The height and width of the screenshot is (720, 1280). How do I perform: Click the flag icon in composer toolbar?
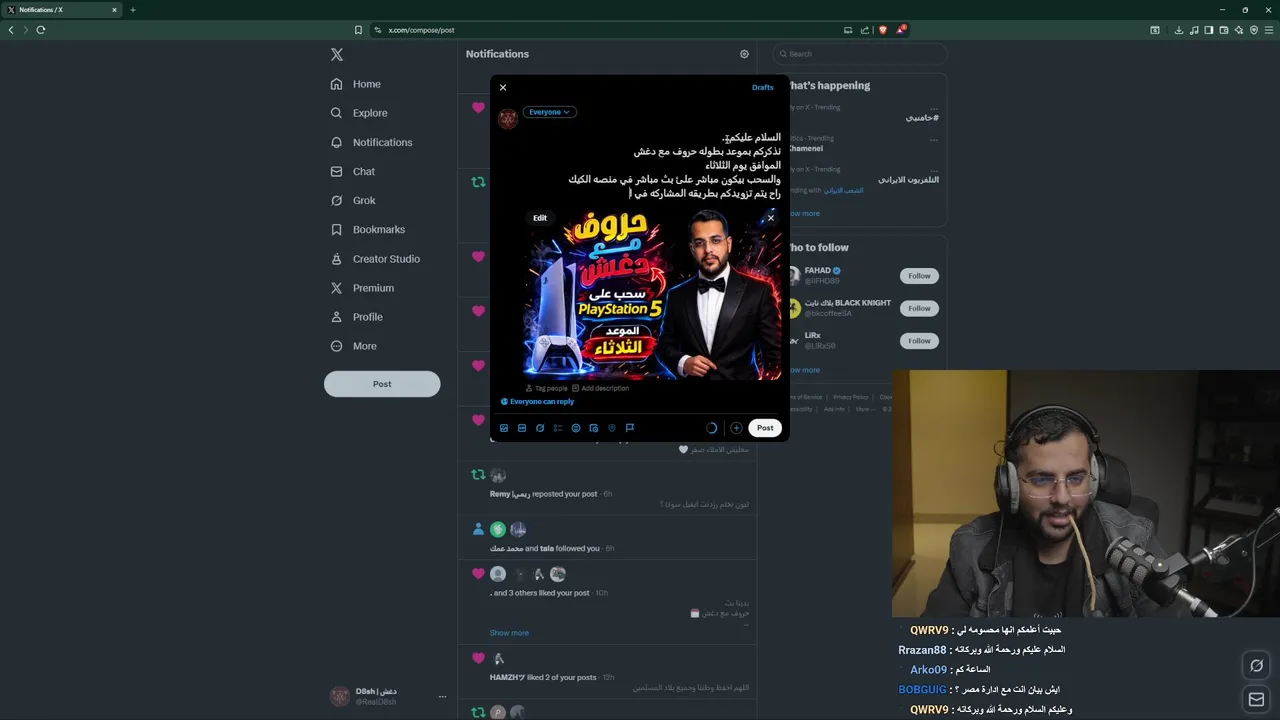(630, 428)
